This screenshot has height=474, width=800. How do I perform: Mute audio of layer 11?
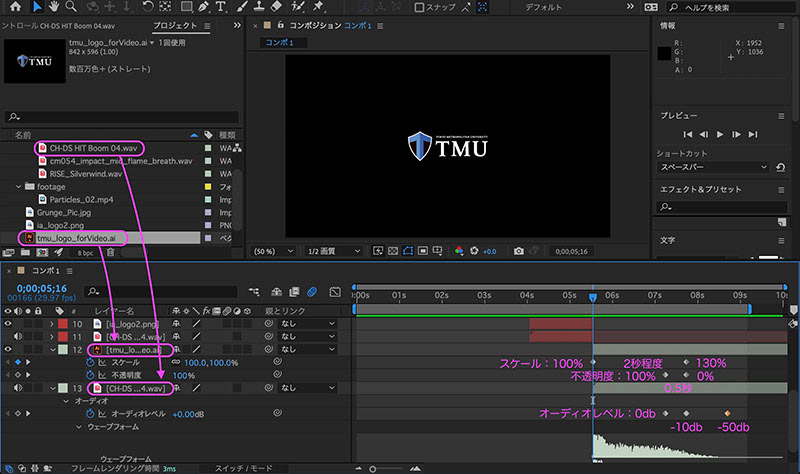pyautogui.click(x=18, y=336)
